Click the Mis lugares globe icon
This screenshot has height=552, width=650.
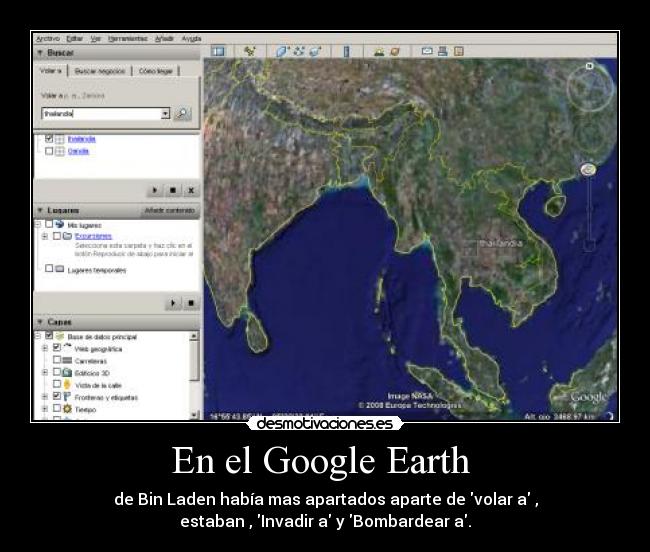(60, 224)
